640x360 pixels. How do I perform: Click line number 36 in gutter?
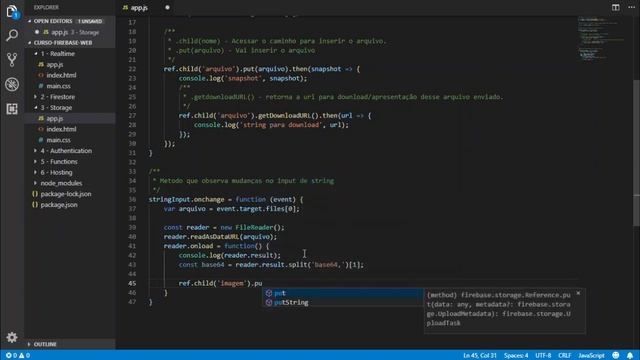tap(132, 199)
